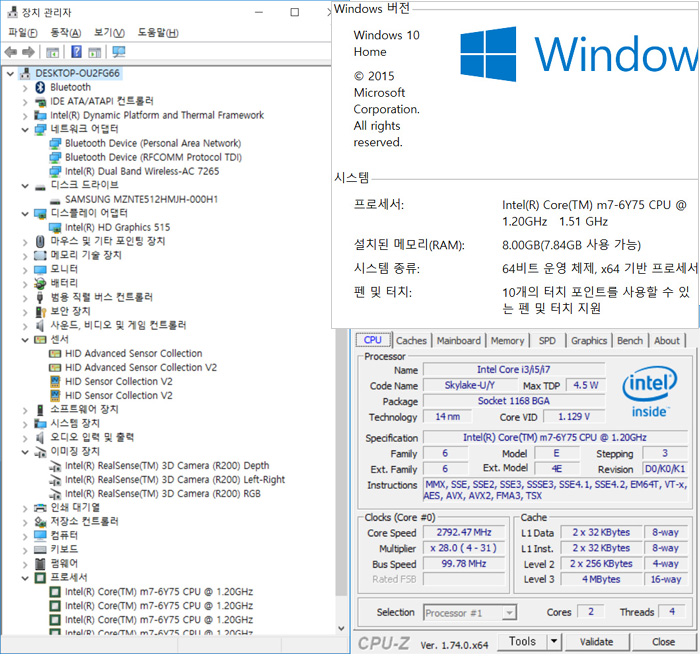Click the 저장소 컨트롤러 icon

point(40,522)
